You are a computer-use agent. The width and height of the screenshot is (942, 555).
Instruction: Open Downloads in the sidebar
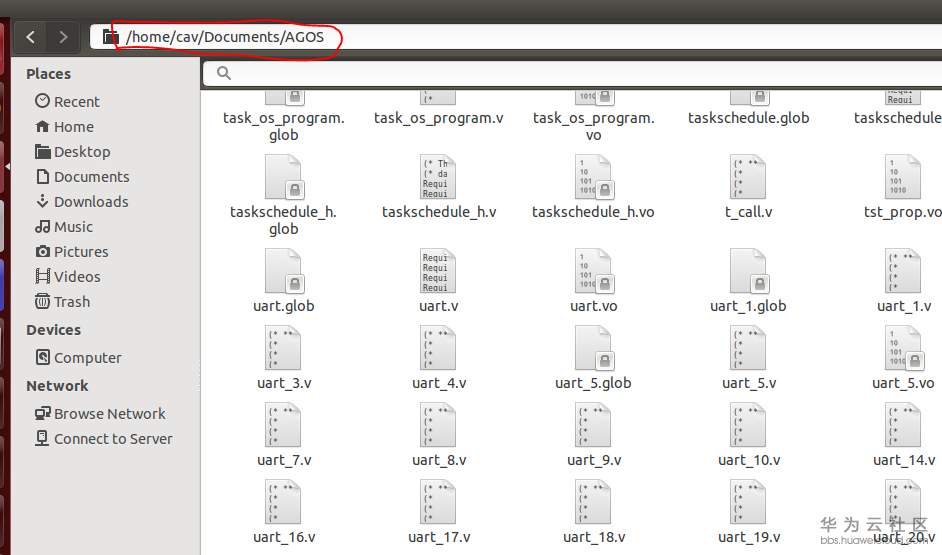point(82,202)
